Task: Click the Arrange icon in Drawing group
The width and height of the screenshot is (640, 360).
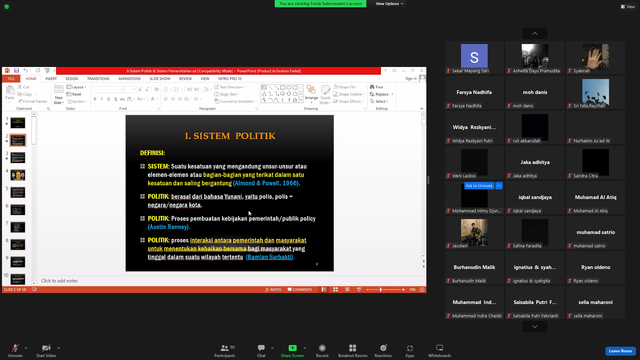Action: [311, 93]
